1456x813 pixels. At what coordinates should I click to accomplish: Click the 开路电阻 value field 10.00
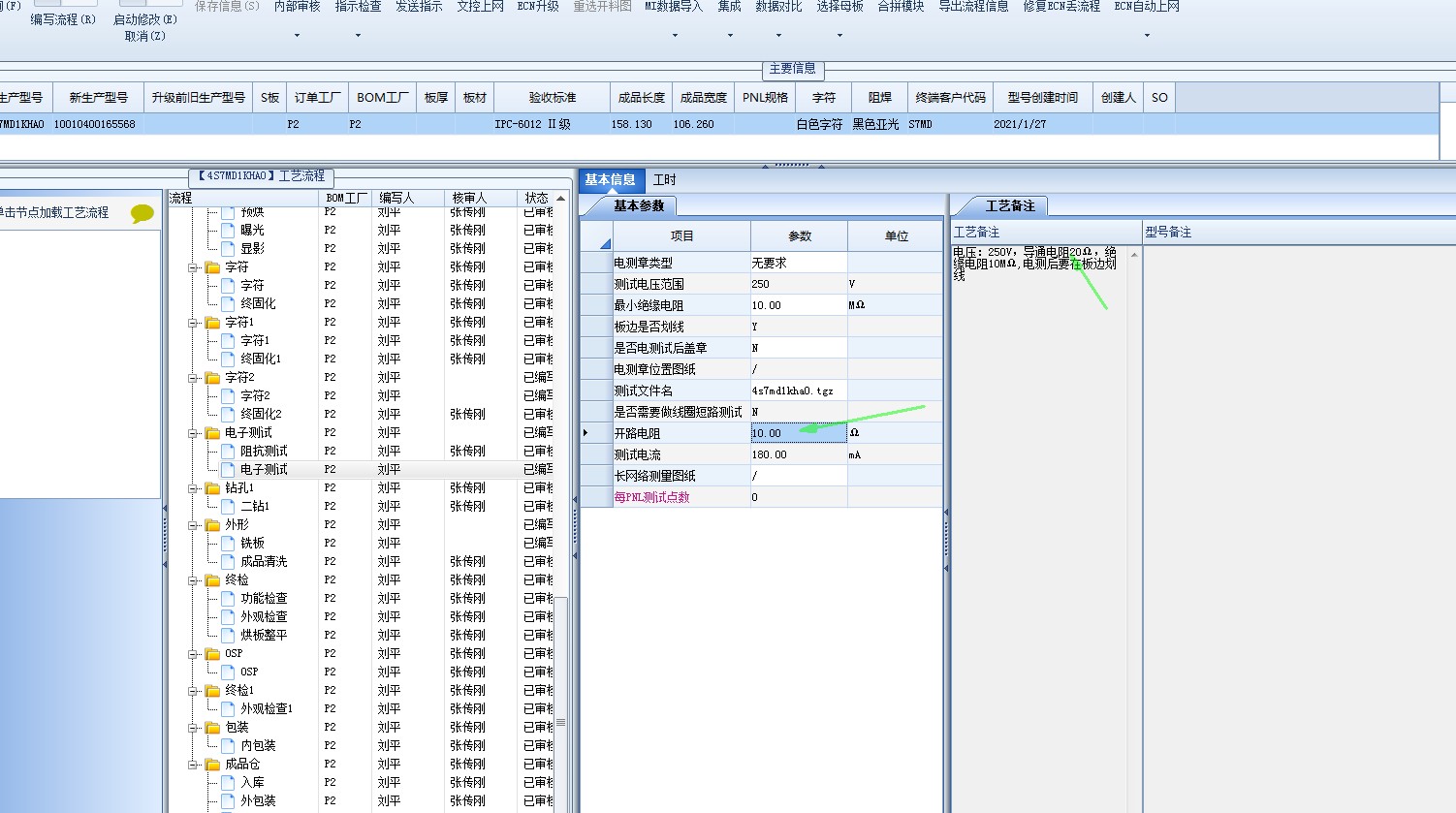pyautogui.click(x=799, y=433)
